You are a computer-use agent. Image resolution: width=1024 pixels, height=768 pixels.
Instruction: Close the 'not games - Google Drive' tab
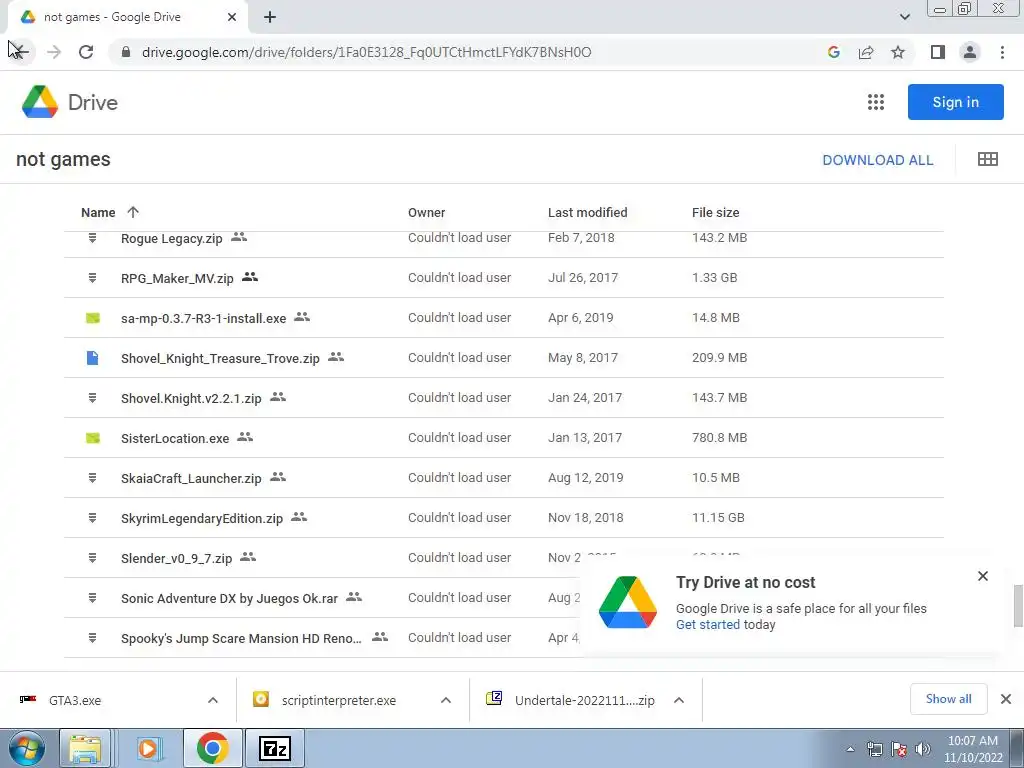pos(232,17)
